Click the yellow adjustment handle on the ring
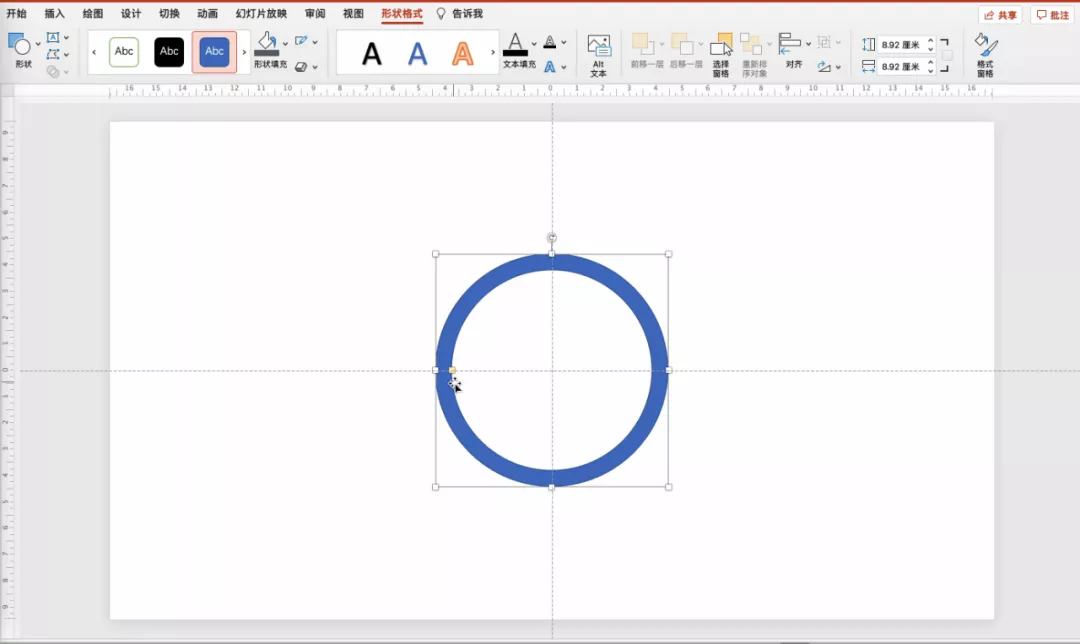1080x644 pixels. [452, 371]
